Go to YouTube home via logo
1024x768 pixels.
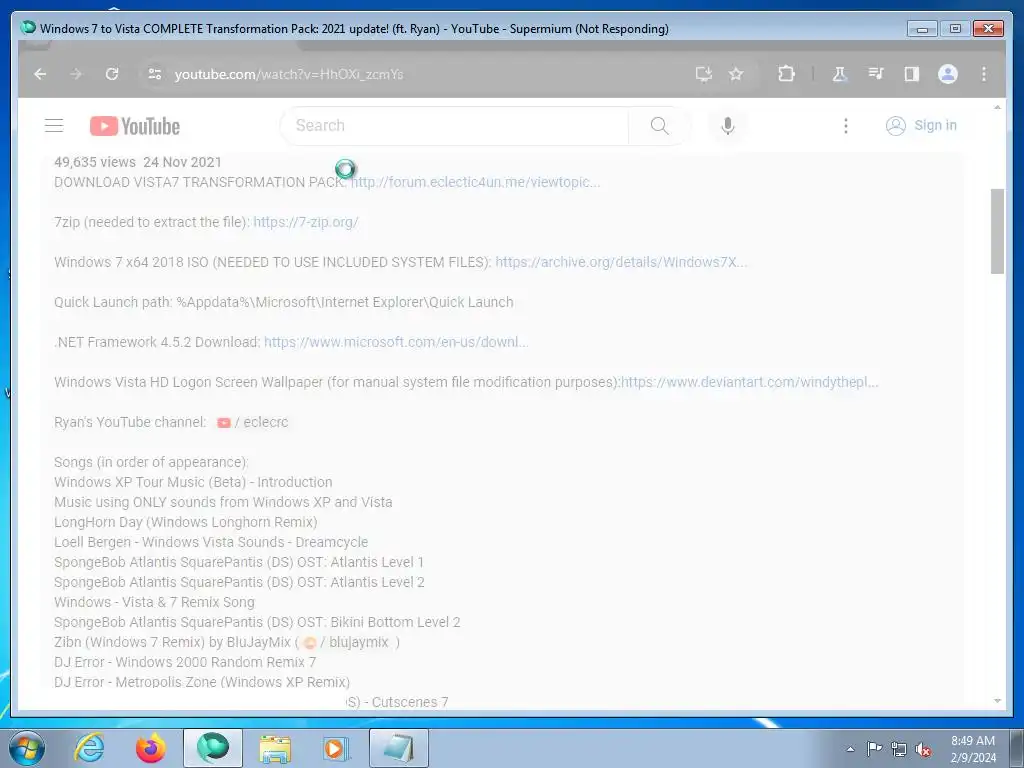tap(135, 126)
